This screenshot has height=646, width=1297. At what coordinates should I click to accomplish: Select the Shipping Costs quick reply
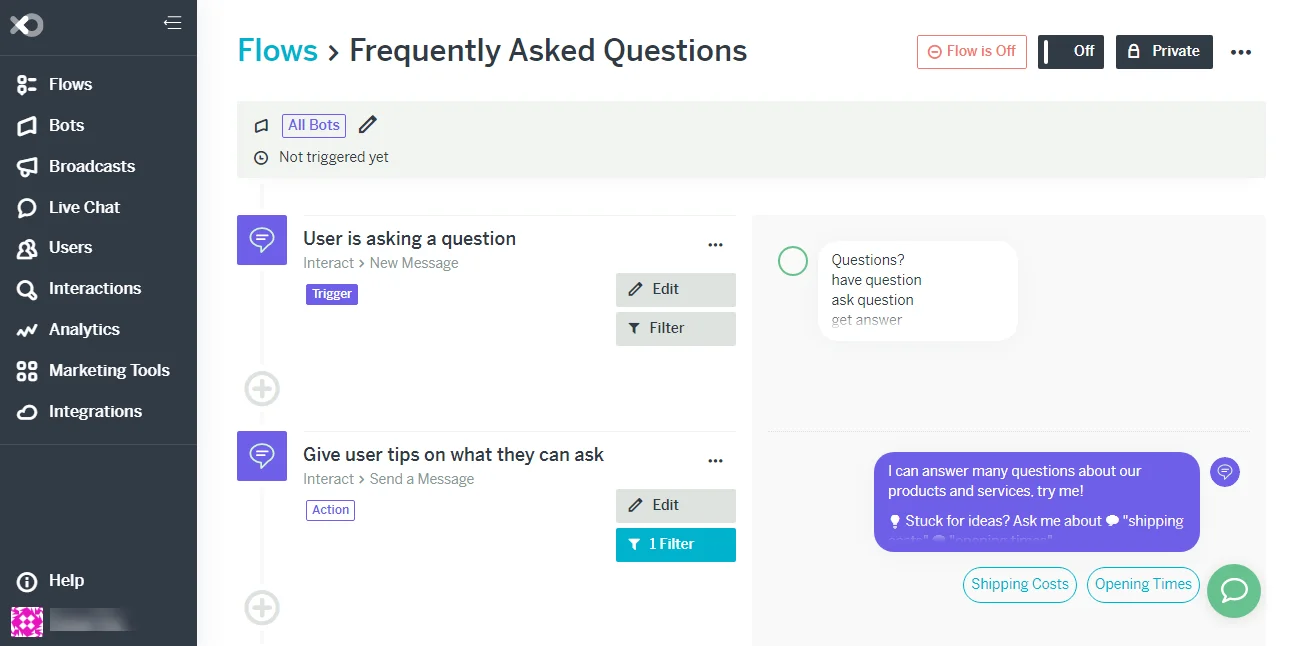tap(1019, 585)
